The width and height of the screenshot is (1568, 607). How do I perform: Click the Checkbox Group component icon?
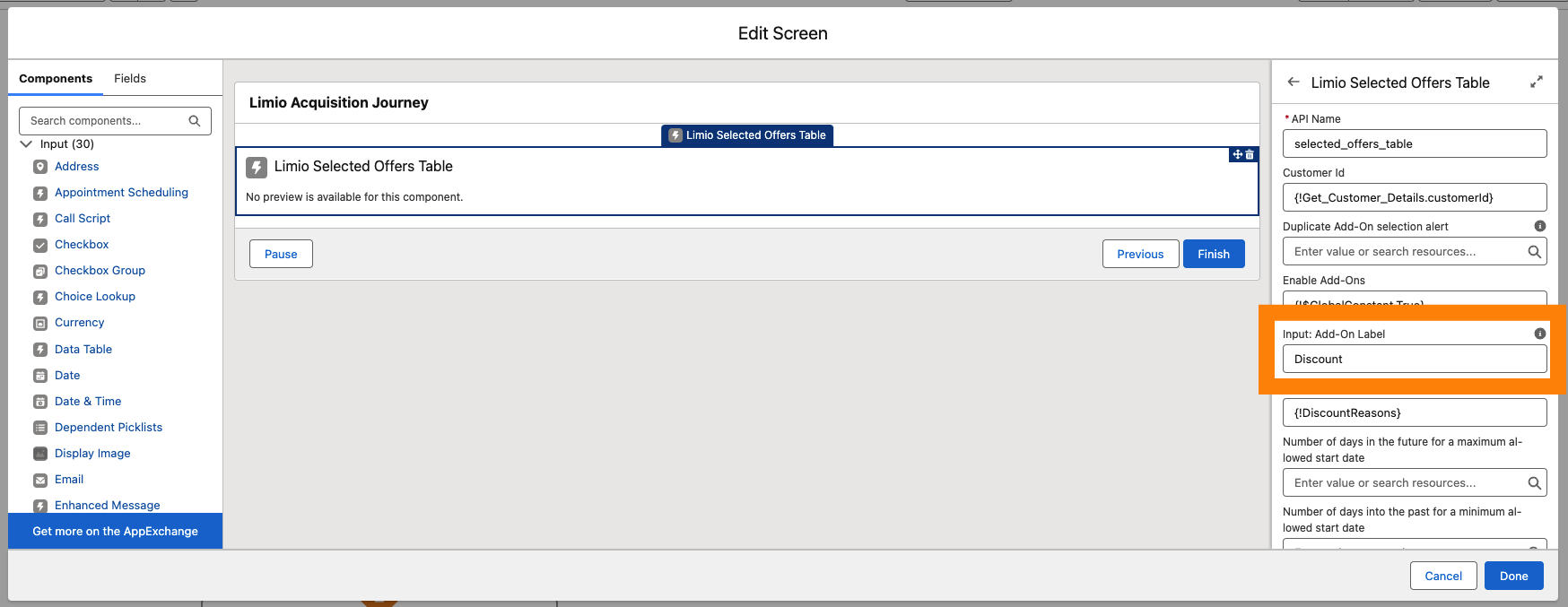click(40, 271)
